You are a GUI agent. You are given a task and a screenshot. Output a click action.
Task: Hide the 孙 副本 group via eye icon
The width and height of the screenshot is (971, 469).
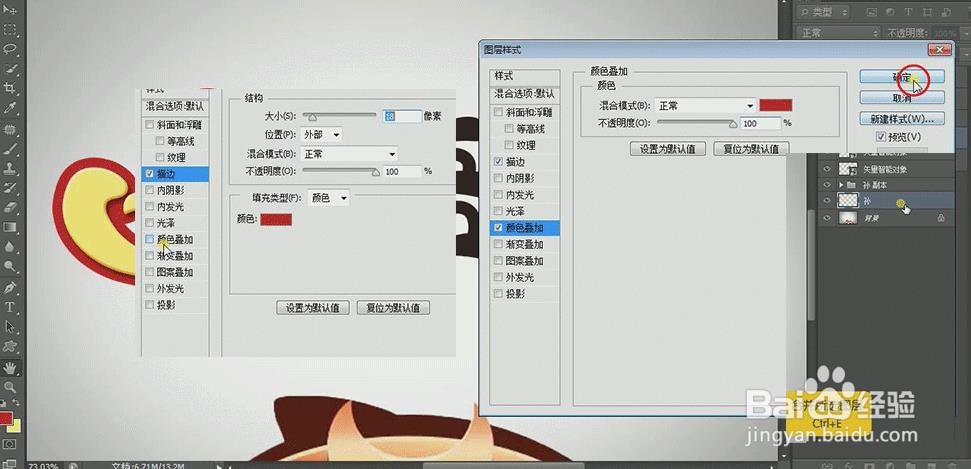[x=826, y=185]
